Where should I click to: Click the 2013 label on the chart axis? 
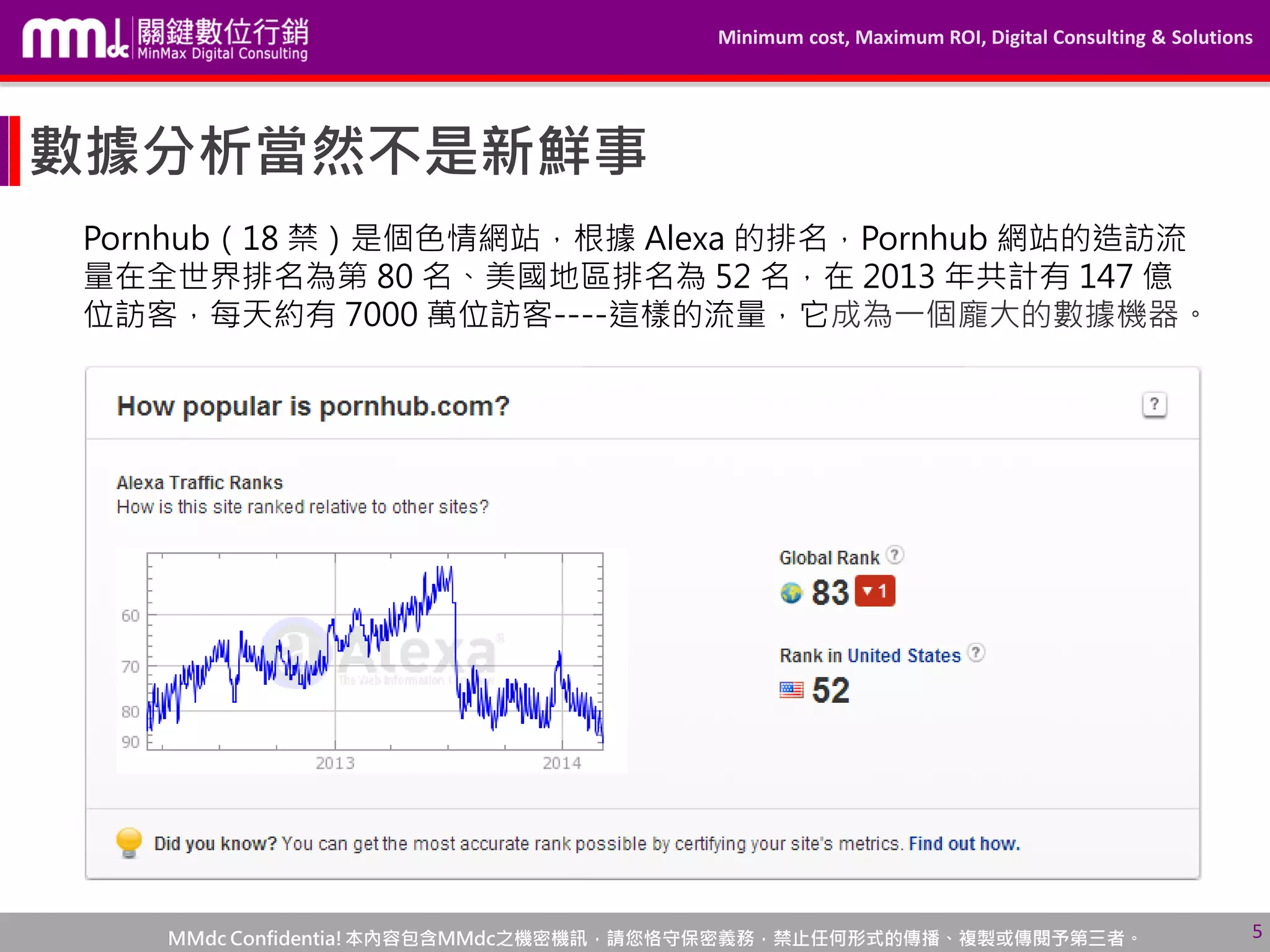[x=335, y=763]
